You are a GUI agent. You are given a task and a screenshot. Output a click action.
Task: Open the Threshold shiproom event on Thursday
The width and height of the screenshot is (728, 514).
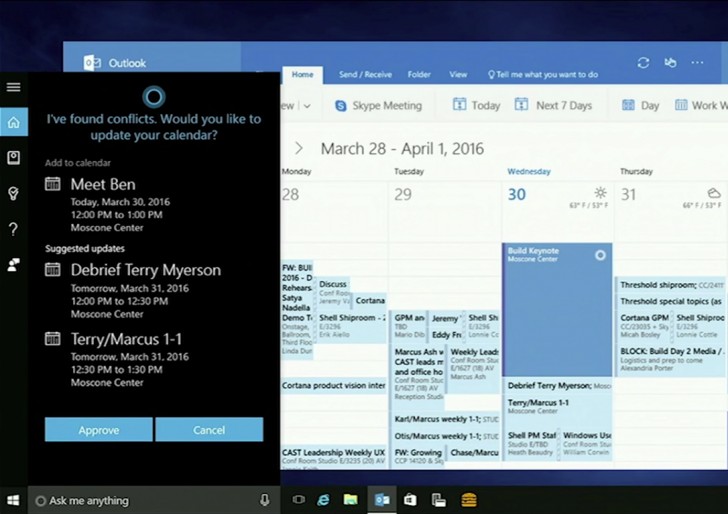[x=671, y=285]
